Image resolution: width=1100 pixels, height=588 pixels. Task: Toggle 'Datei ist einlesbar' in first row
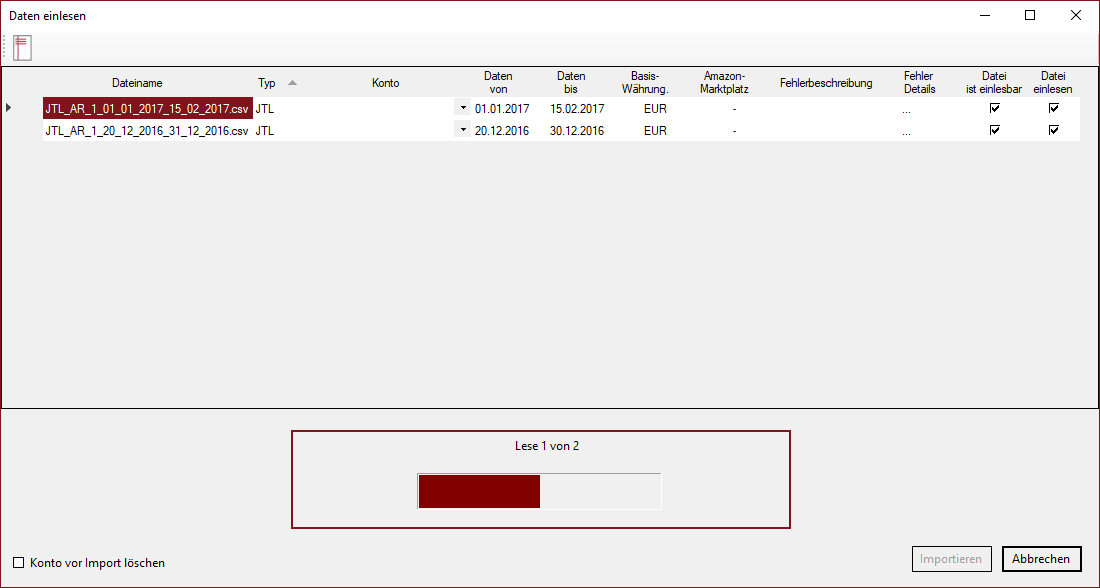pyautogui.click(x=994, y=108)
